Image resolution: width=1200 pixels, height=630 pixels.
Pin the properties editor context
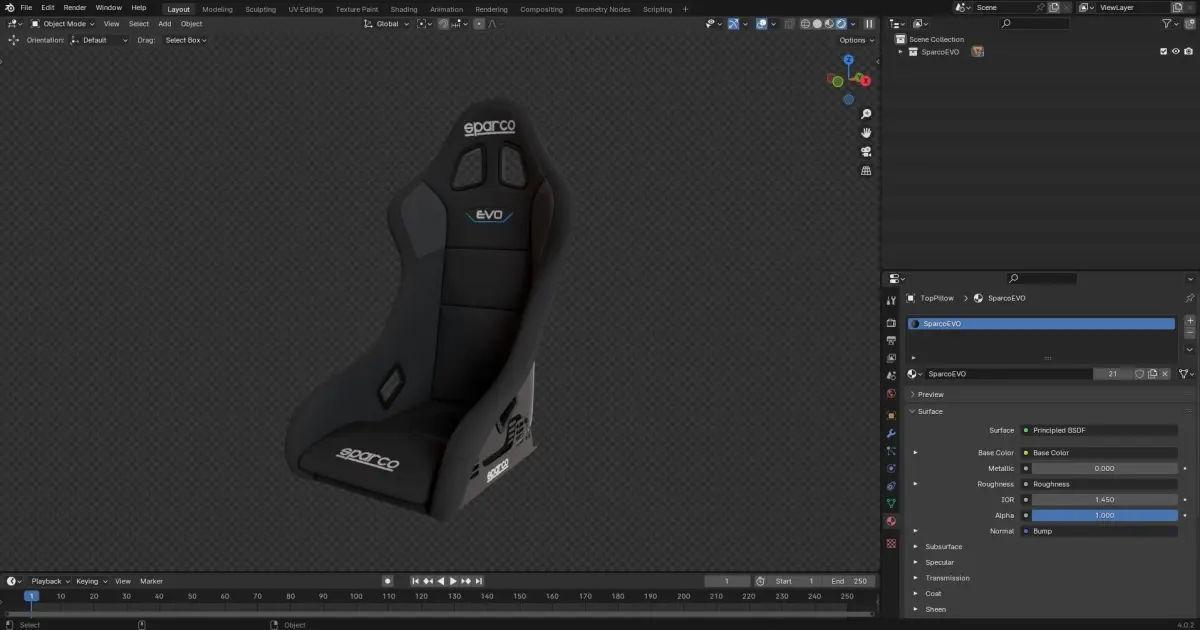tap(1189, 298)
